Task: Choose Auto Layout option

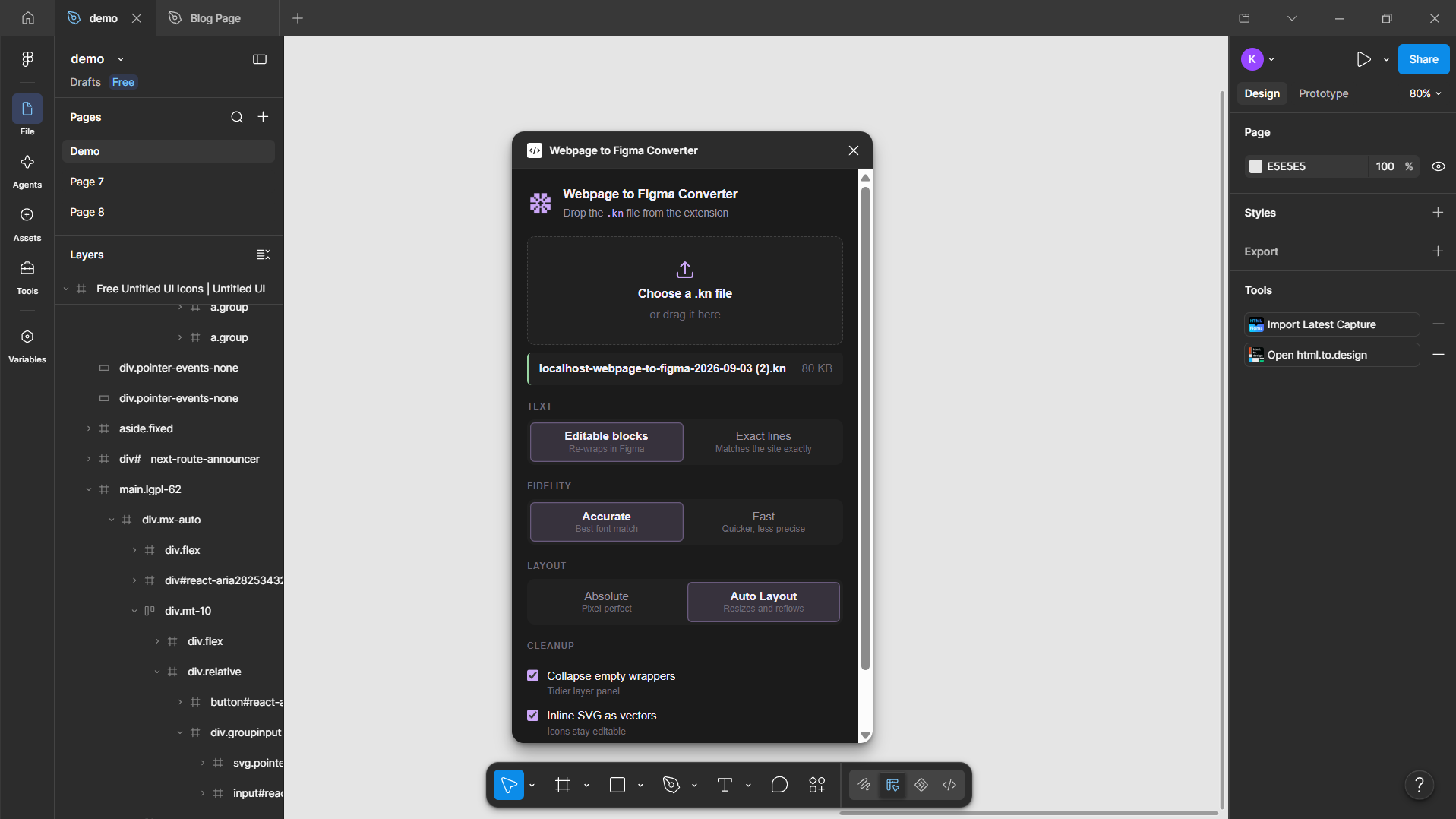Action: (x=763, y=602)
